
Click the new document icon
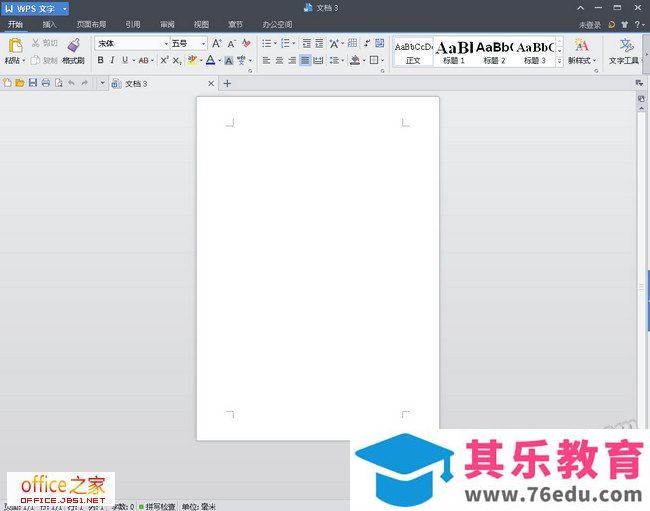[x=7, y=83]
